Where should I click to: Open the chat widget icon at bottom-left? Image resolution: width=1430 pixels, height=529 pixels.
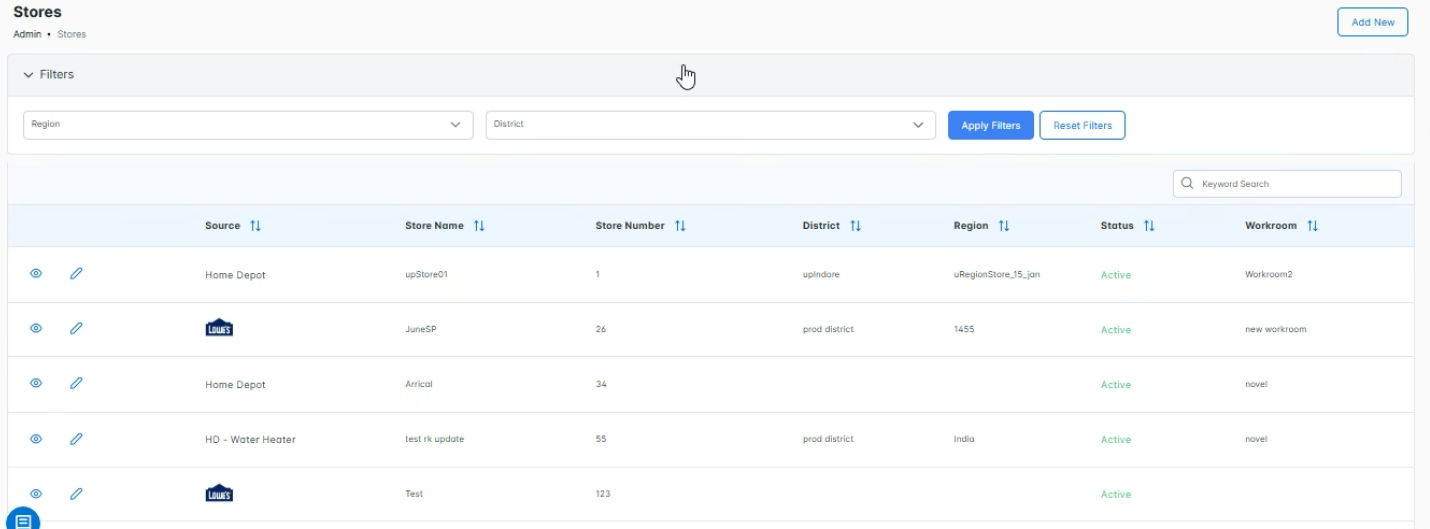click(23, 521)
